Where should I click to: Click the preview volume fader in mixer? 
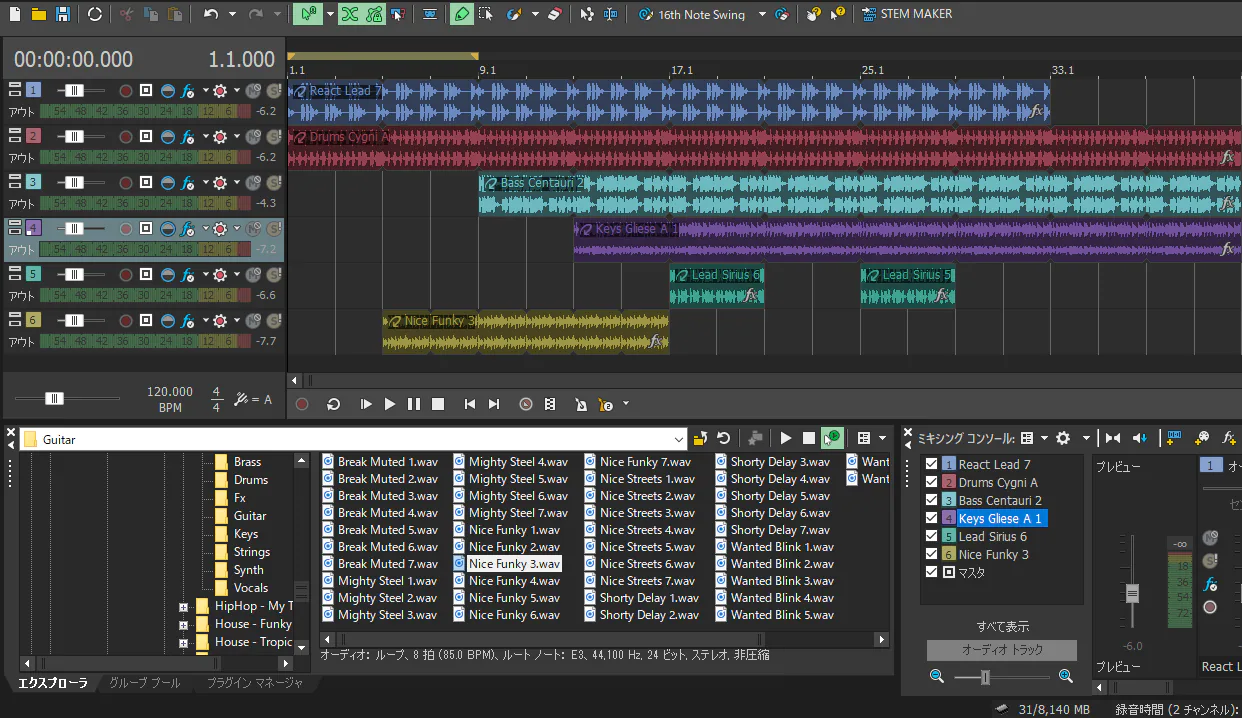(x=1132, y=594)
